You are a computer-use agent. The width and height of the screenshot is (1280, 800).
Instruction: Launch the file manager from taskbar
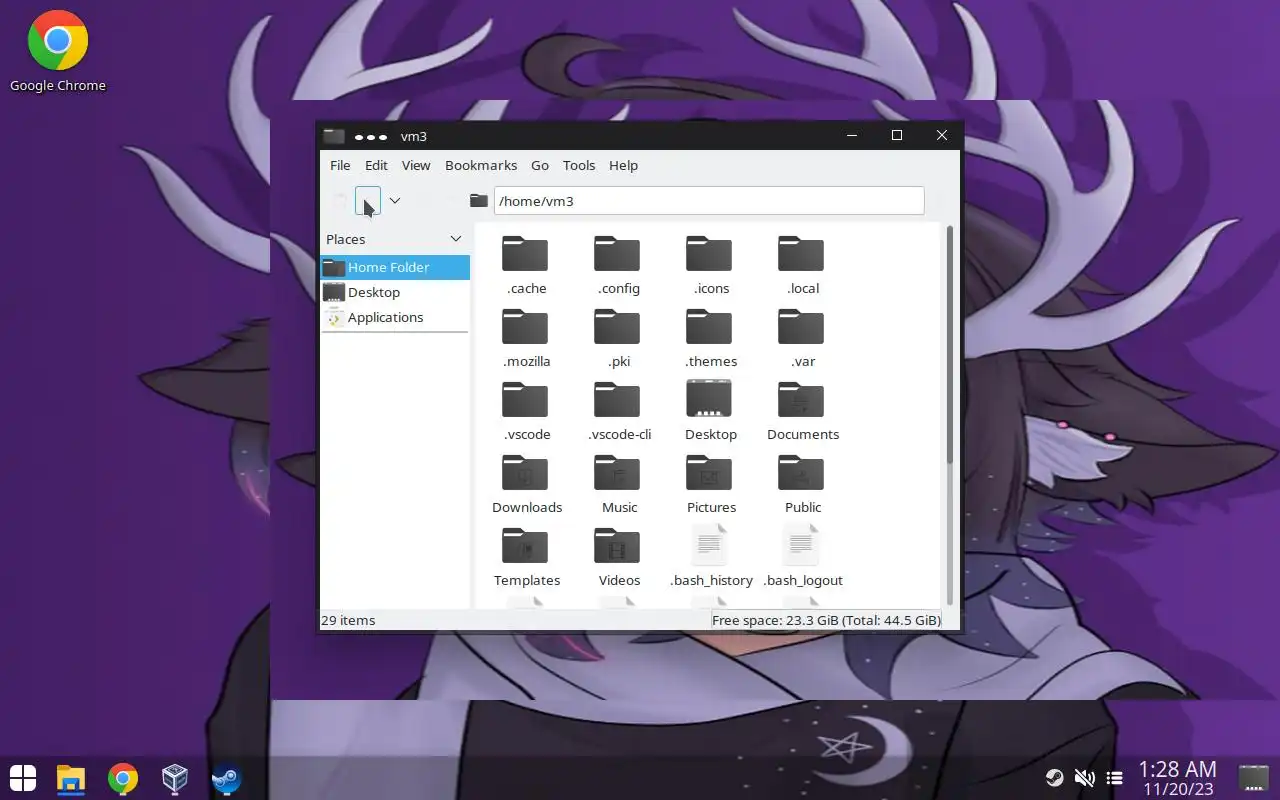click(71, 778)
